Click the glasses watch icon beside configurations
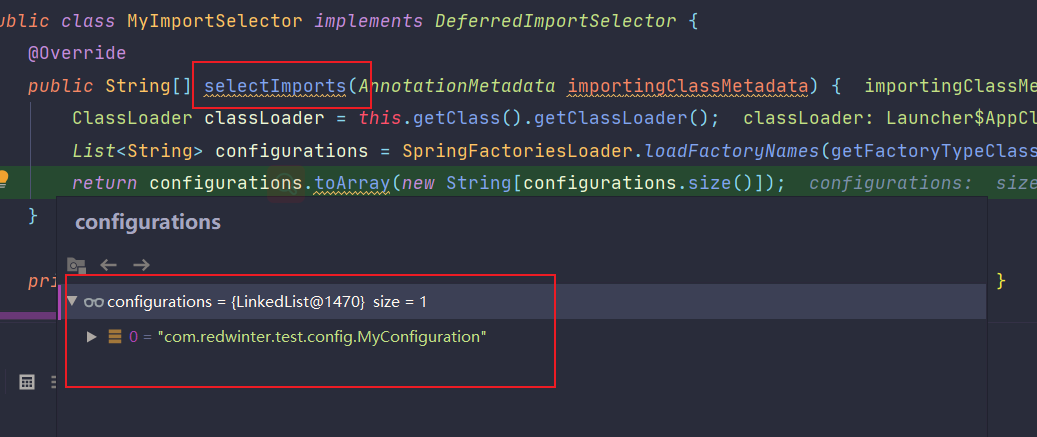1037x437 pixels. (x=94, y=301)
